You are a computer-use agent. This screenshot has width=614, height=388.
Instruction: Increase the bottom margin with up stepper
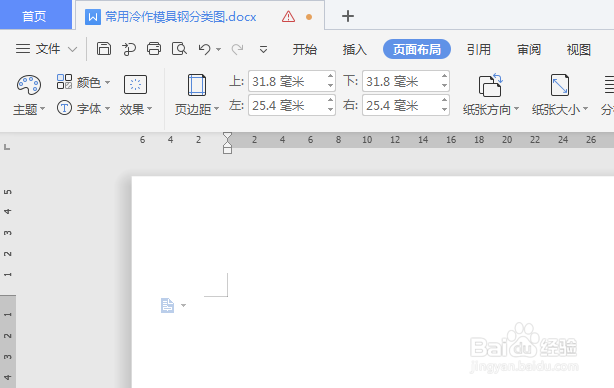[x=444, y=76]
